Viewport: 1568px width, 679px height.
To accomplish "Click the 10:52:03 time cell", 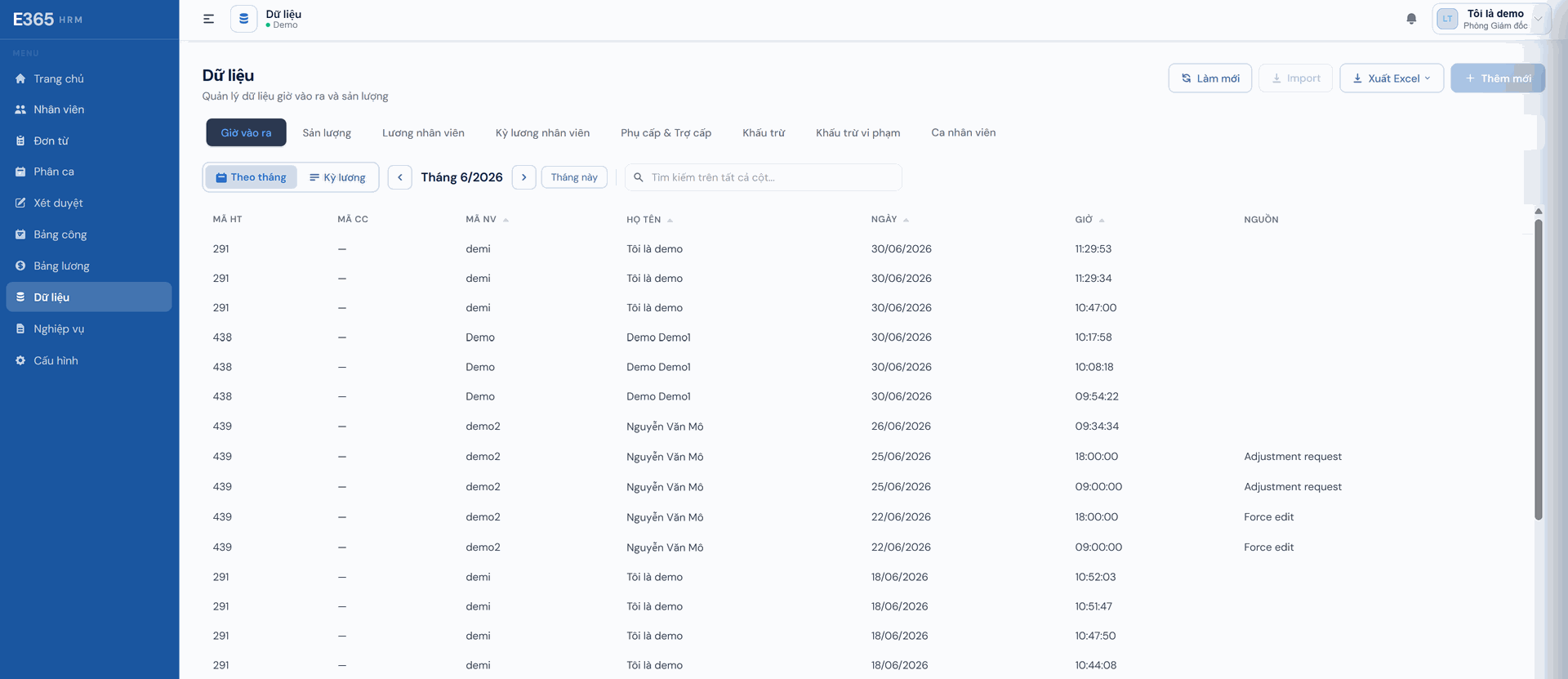I will (x=1094, y=577).
